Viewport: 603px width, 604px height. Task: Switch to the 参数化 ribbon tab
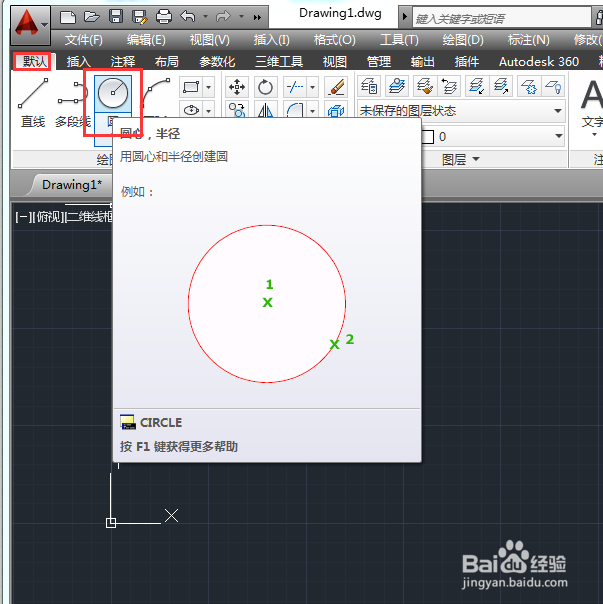click(x=217, y=62)
